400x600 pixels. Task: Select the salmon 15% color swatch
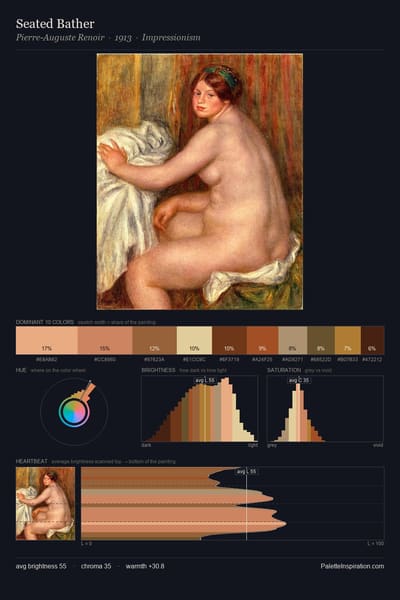click(105, 340)
